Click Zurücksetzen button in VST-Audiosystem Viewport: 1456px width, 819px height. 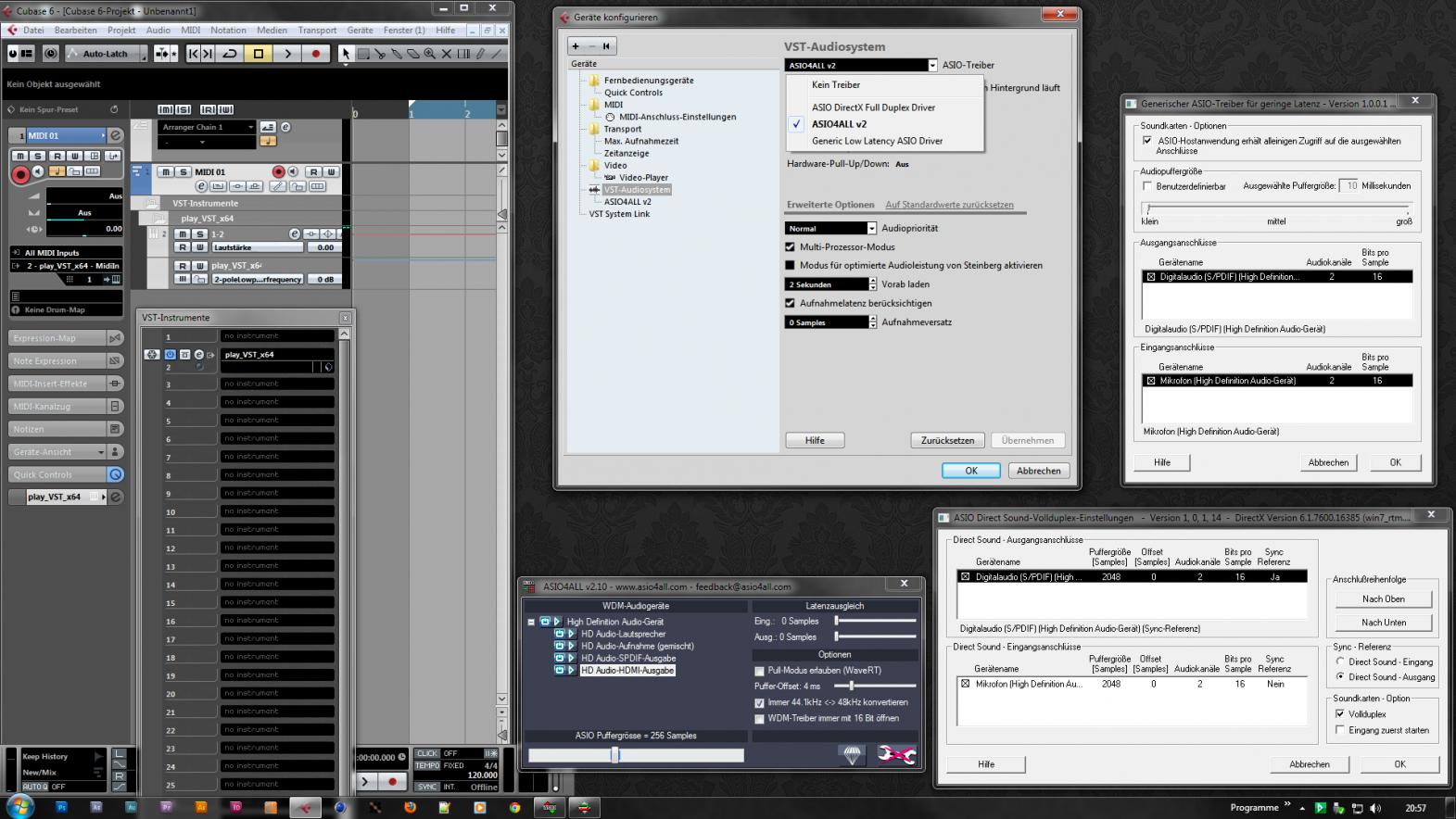coord(947,441)
